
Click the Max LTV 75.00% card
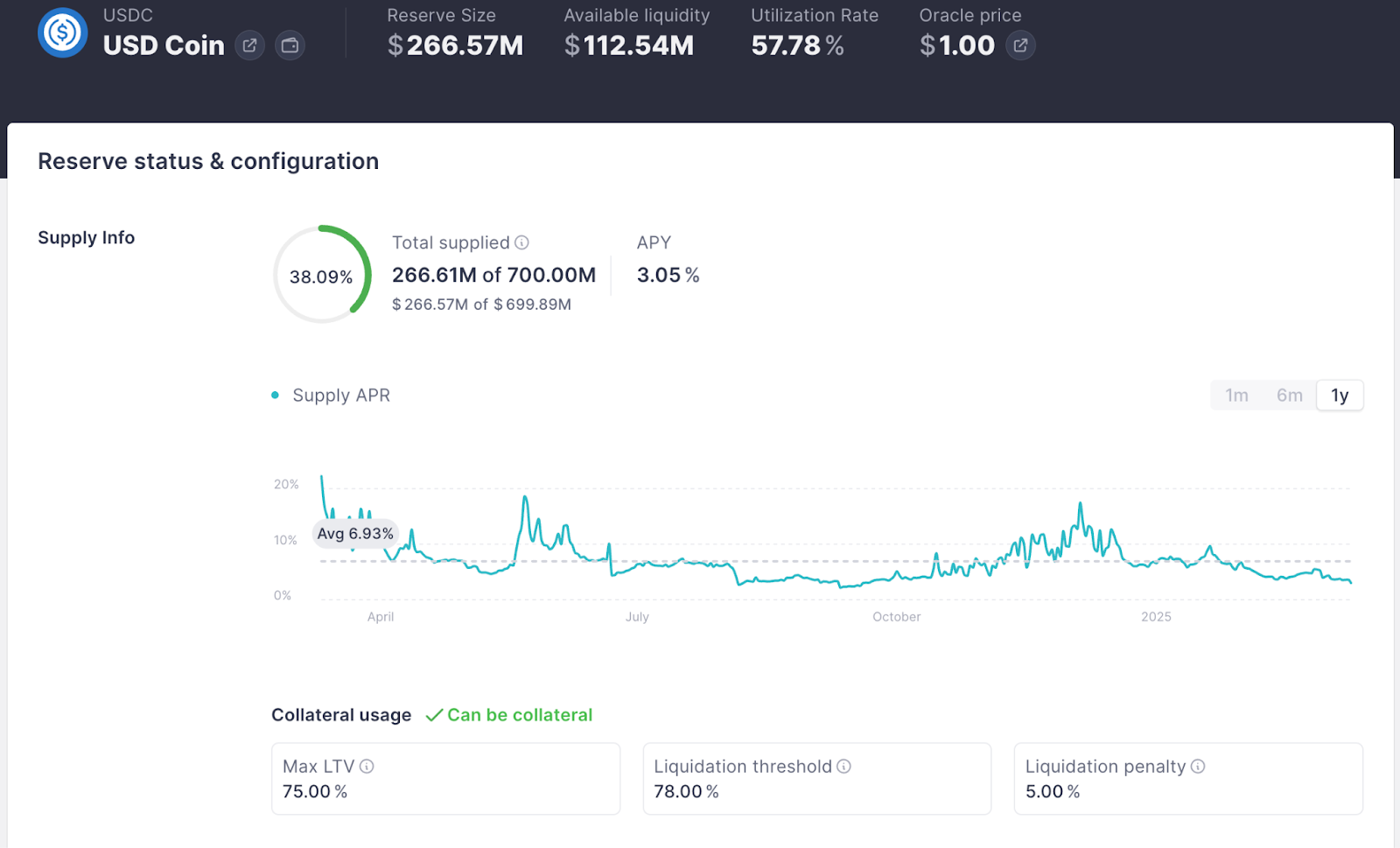coord(445,779)
